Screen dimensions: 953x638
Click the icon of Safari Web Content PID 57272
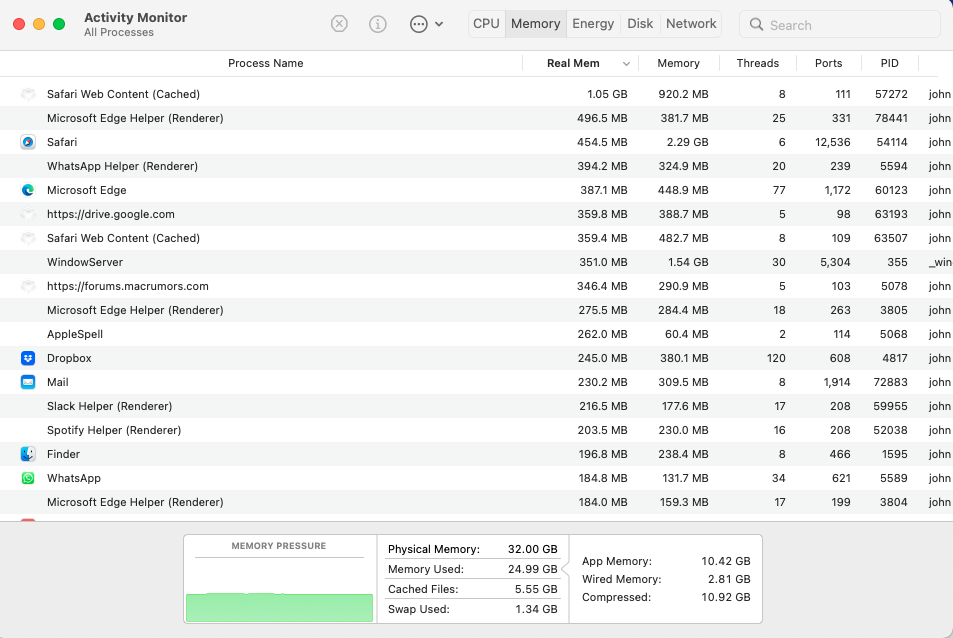point(28,94)
